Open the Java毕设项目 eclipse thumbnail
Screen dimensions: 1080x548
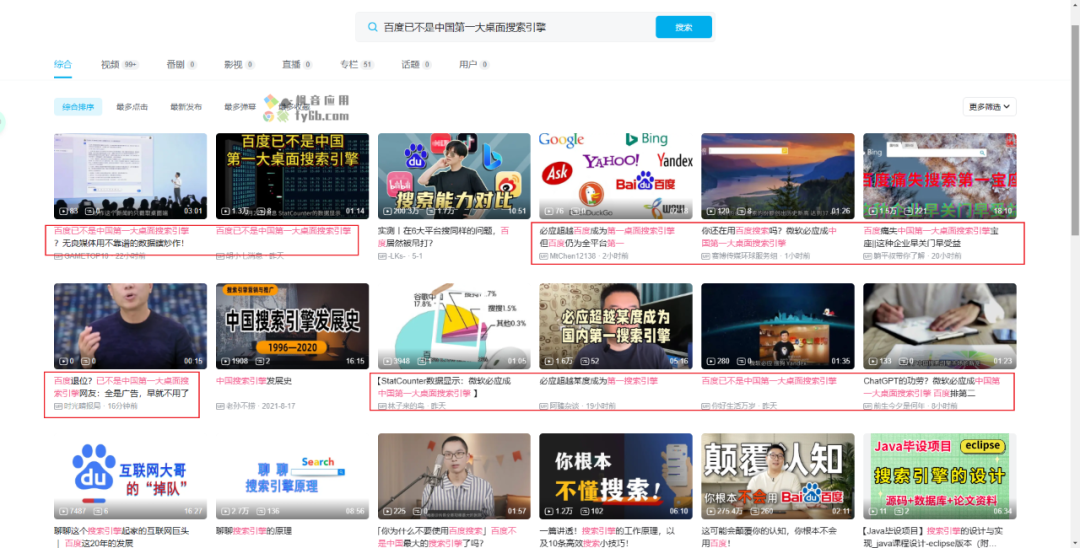[939, 476]
